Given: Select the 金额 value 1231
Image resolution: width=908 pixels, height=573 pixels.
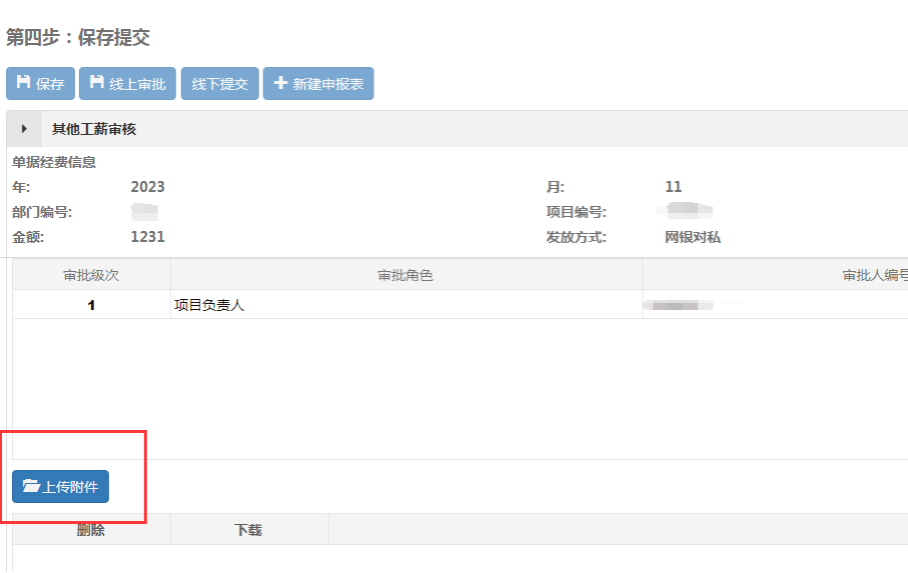Looking at the screenshot, I should pyautogui.click(x=148, y=237).
